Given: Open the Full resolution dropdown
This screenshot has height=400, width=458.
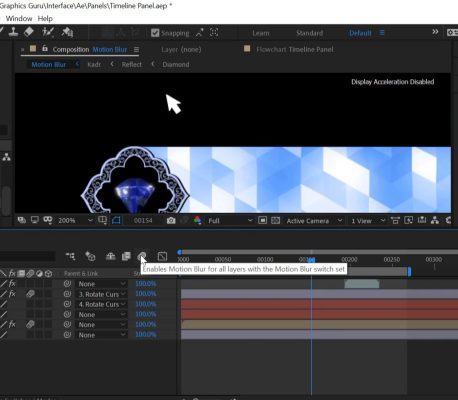Looking at the screenshot, I should pos(230,221).
